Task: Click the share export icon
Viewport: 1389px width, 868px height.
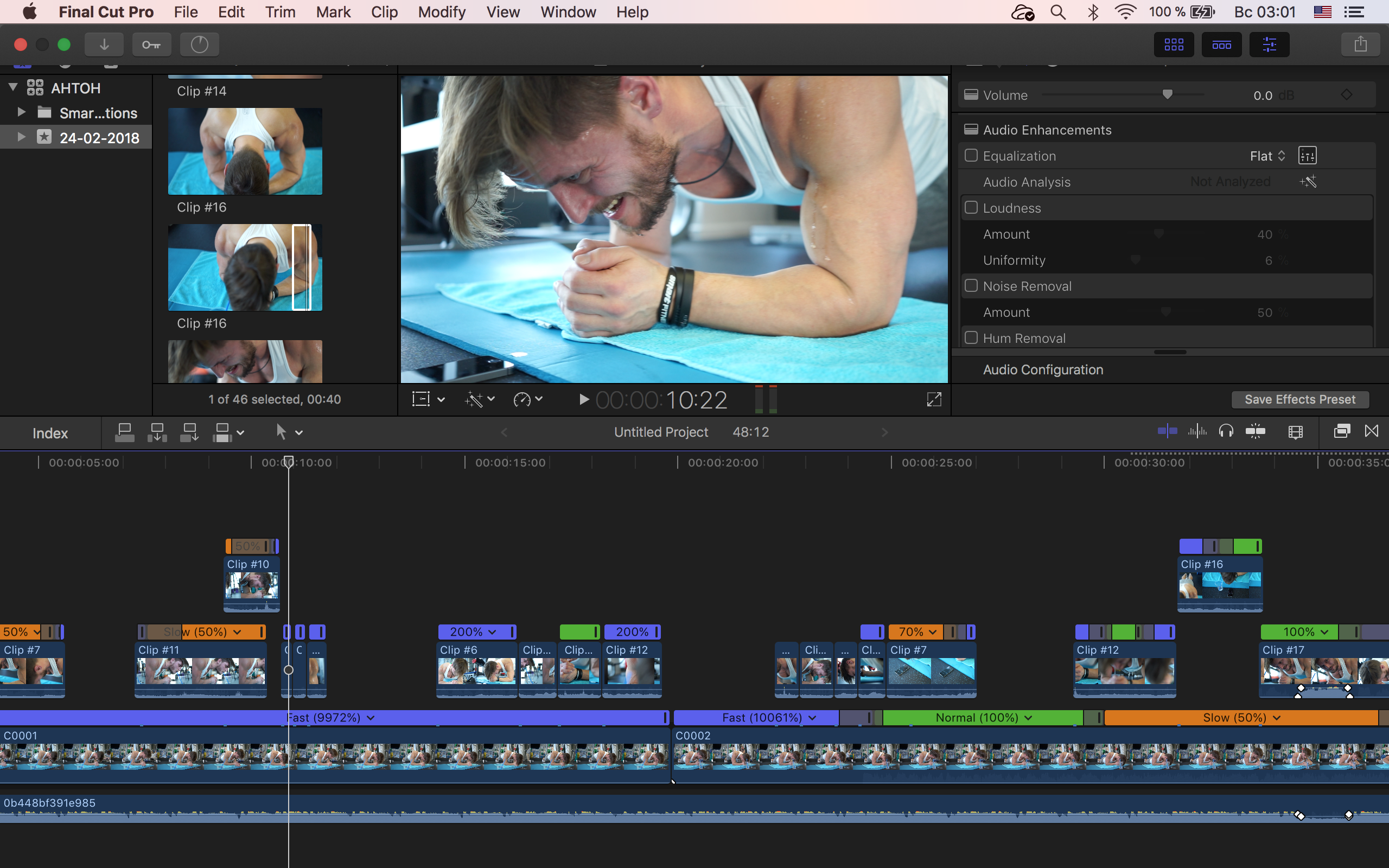Action: click(x=1360, y=44)
